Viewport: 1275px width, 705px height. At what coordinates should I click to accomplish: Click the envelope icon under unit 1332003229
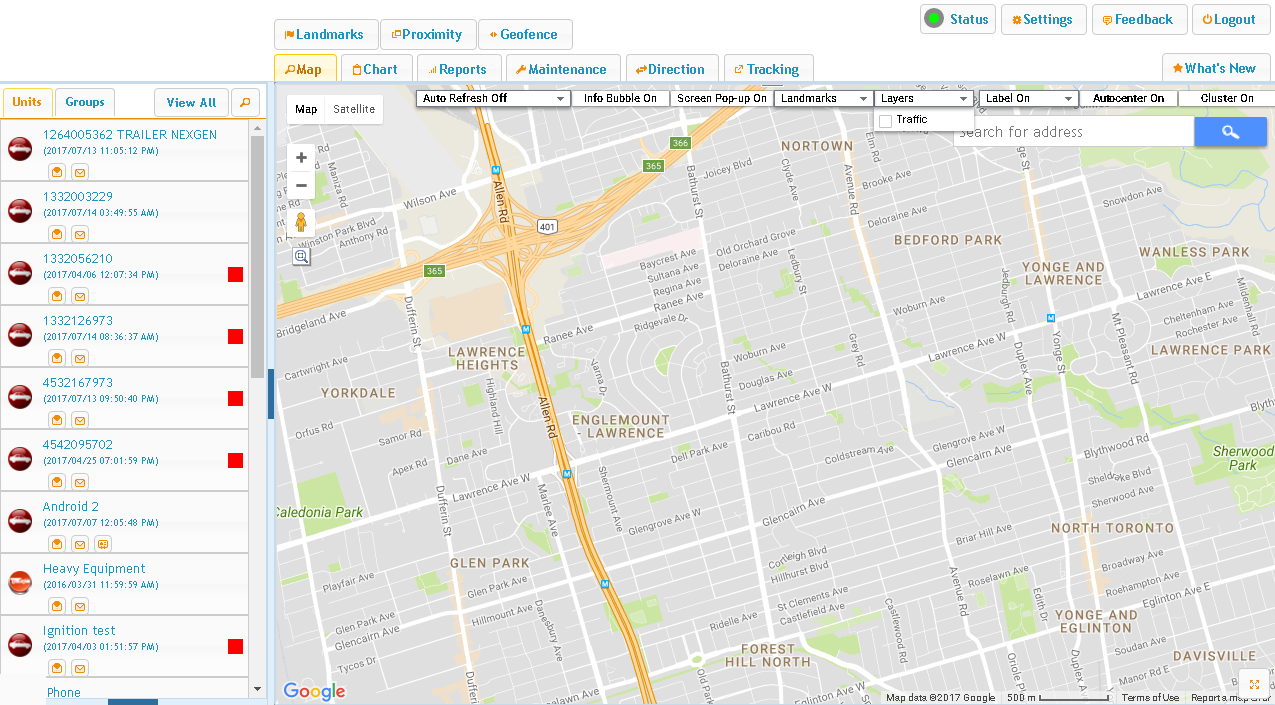(x=80, y=235)
